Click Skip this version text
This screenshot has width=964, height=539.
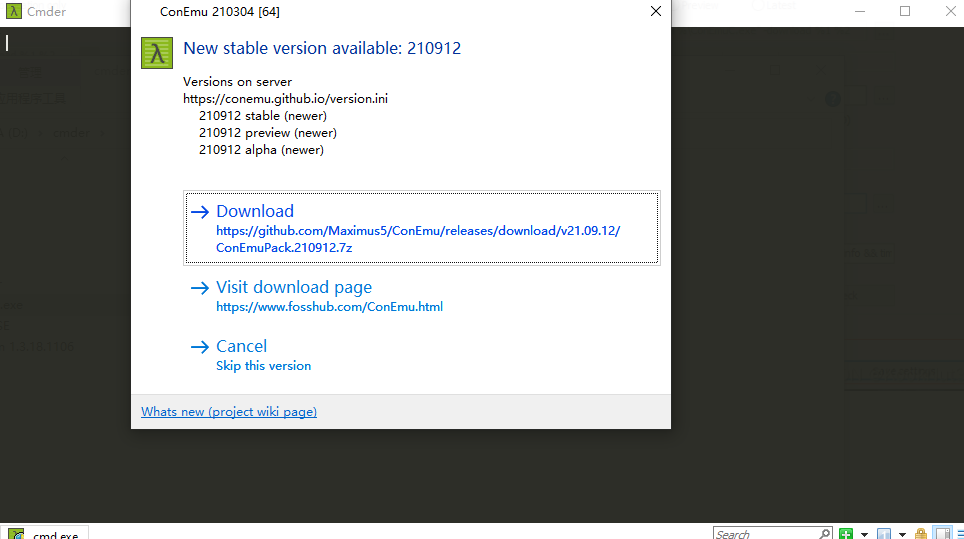coord(263,366)
